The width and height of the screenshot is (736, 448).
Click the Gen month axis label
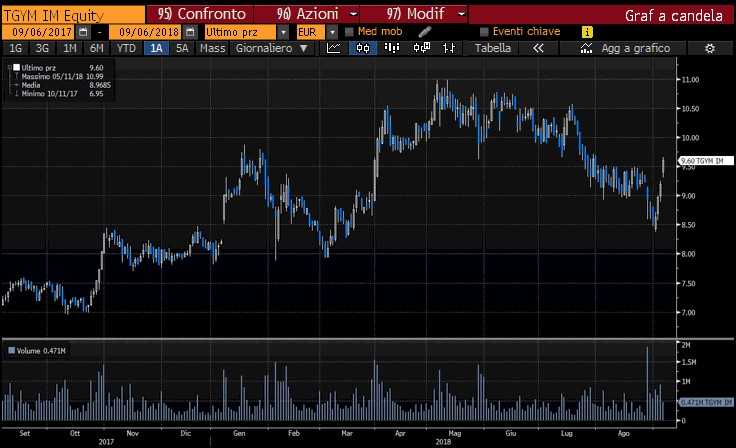point(239,433)
